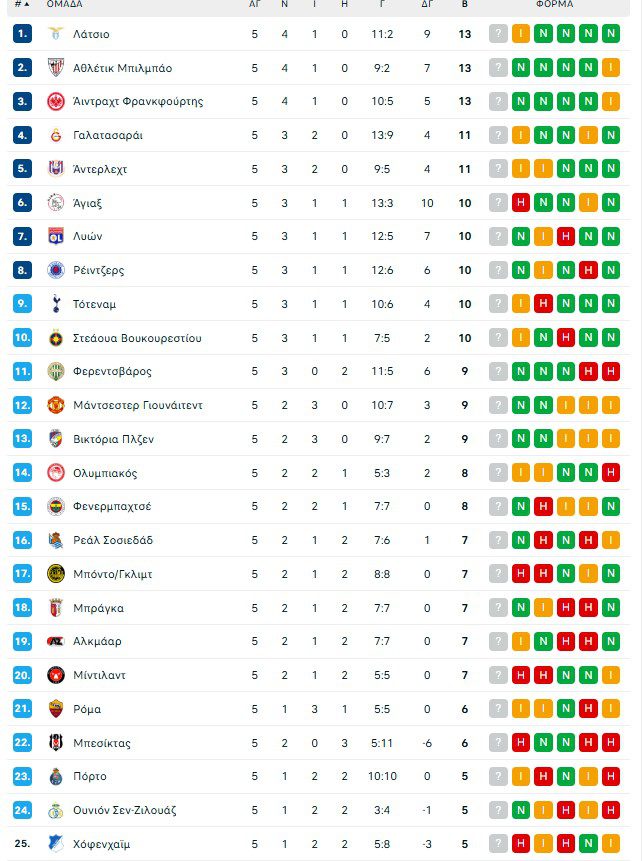
Task: Open the Φενερμπαχτσέ team link
Action: pyautogui.click(x=112, y=507)
